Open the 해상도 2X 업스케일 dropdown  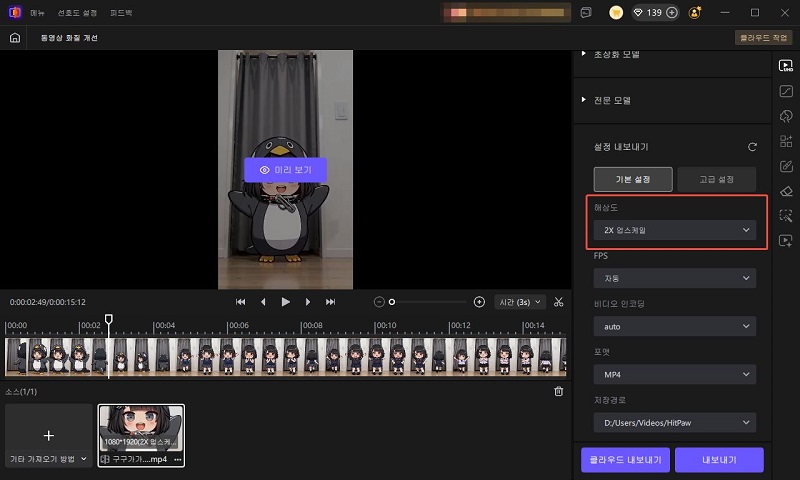[674, 230]
